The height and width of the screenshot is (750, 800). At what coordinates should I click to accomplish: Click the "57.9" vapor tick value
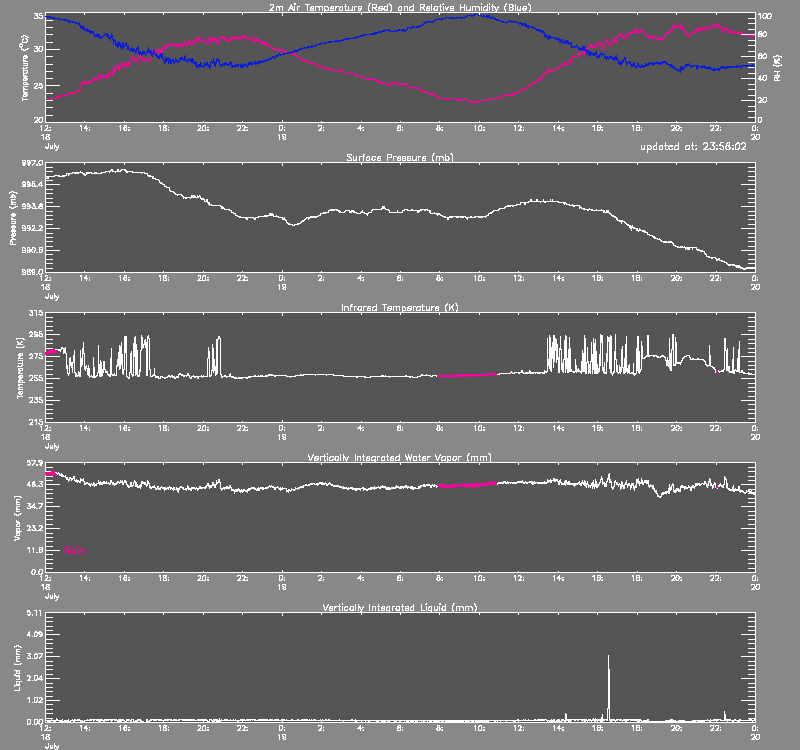tap(35, 463)
